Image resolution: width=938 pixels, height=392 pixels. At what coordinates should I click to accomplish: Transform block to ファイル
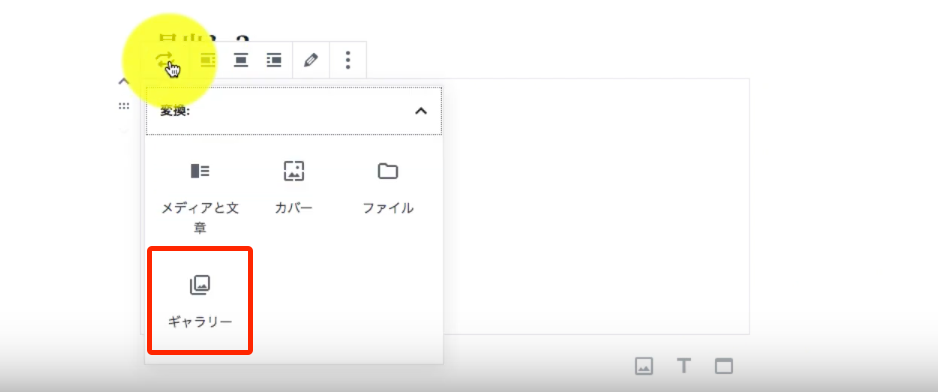(388, 189)
